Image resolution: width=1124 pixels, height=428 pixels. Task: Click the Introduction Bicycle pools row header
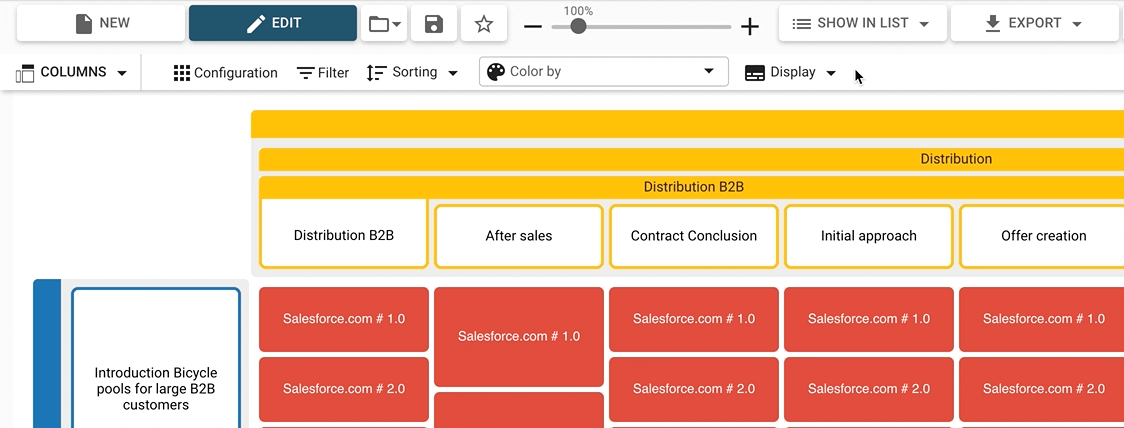156,388
